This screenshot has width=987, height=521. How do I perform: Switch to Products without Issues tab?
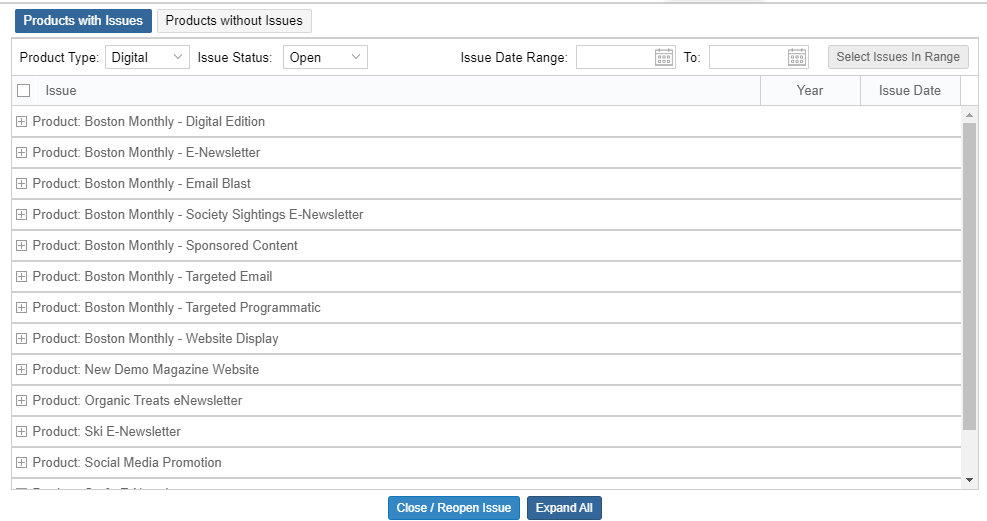(x=234, y=21)
